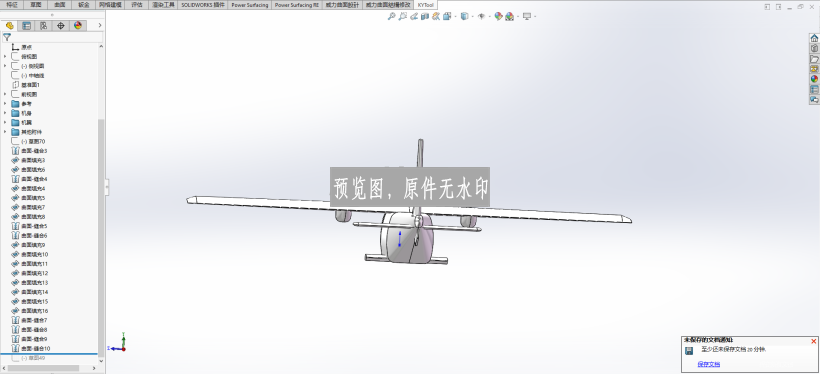Open the SOLIDWORKS 插件 tab
Viewport: 820px width, 374px height.
click(x=203, y=5)
